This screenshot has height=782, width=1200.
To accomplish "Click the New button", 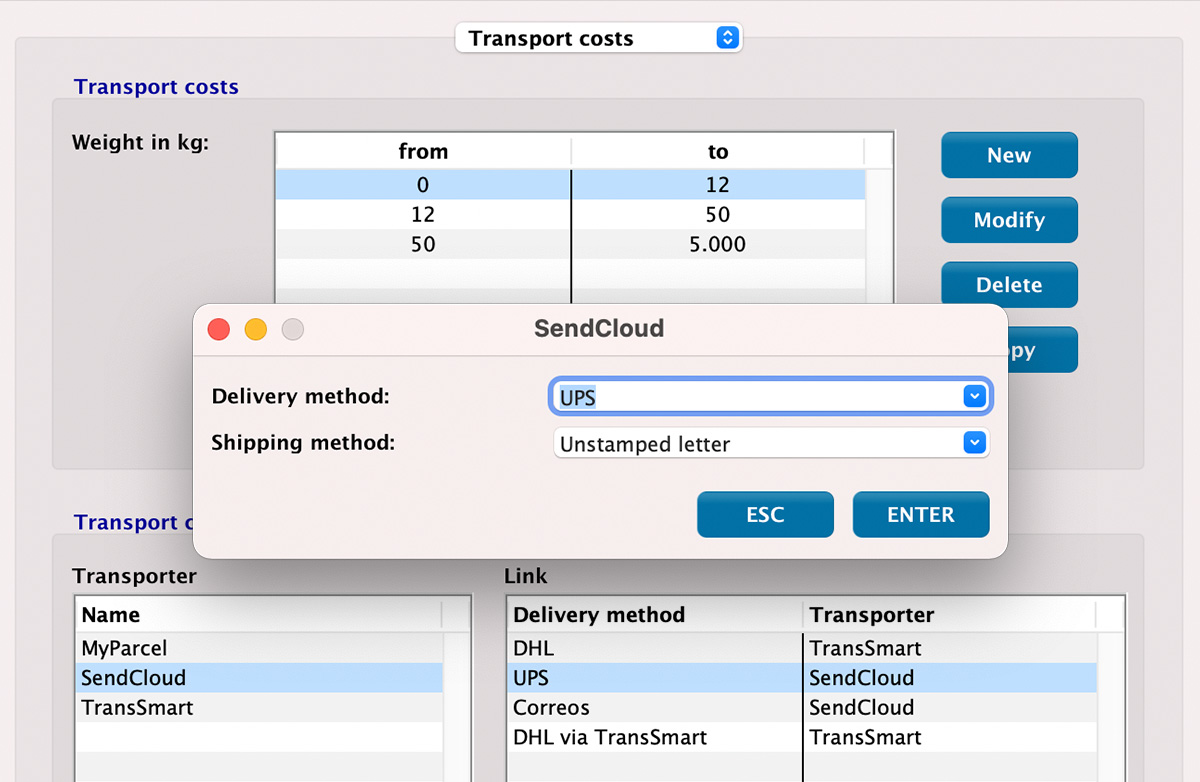I will pos(1008,155).
